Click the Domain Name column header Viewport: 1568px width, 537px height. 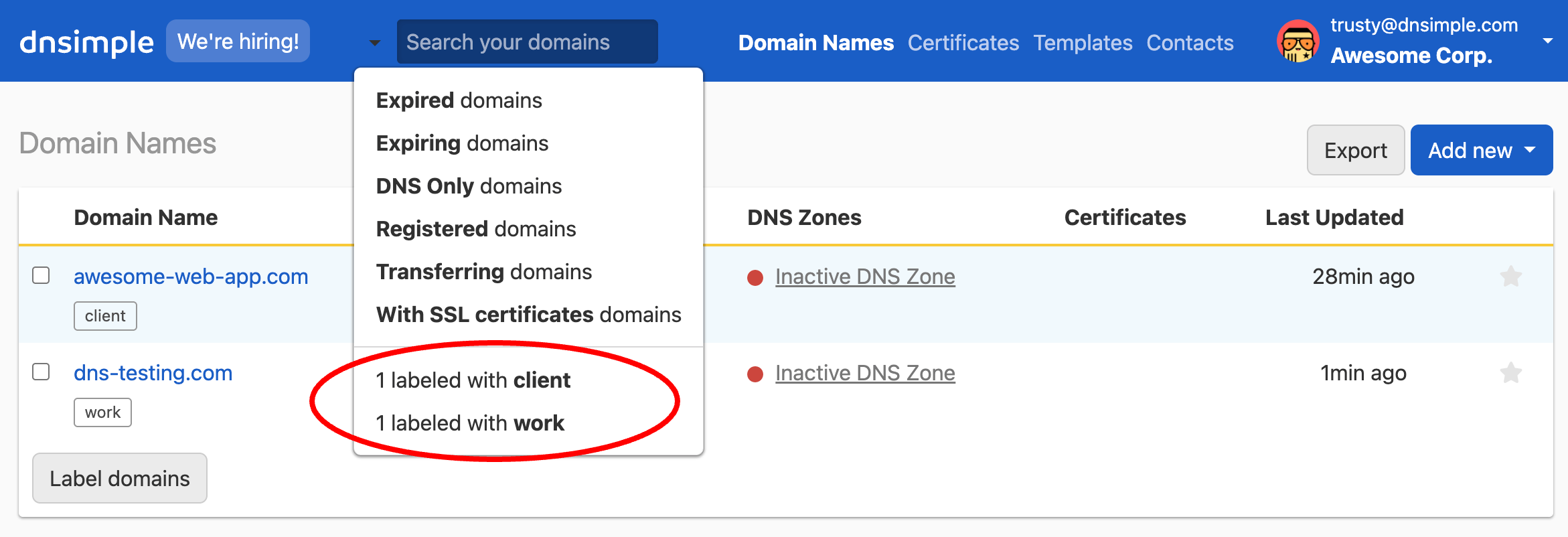tap(145, 218)
